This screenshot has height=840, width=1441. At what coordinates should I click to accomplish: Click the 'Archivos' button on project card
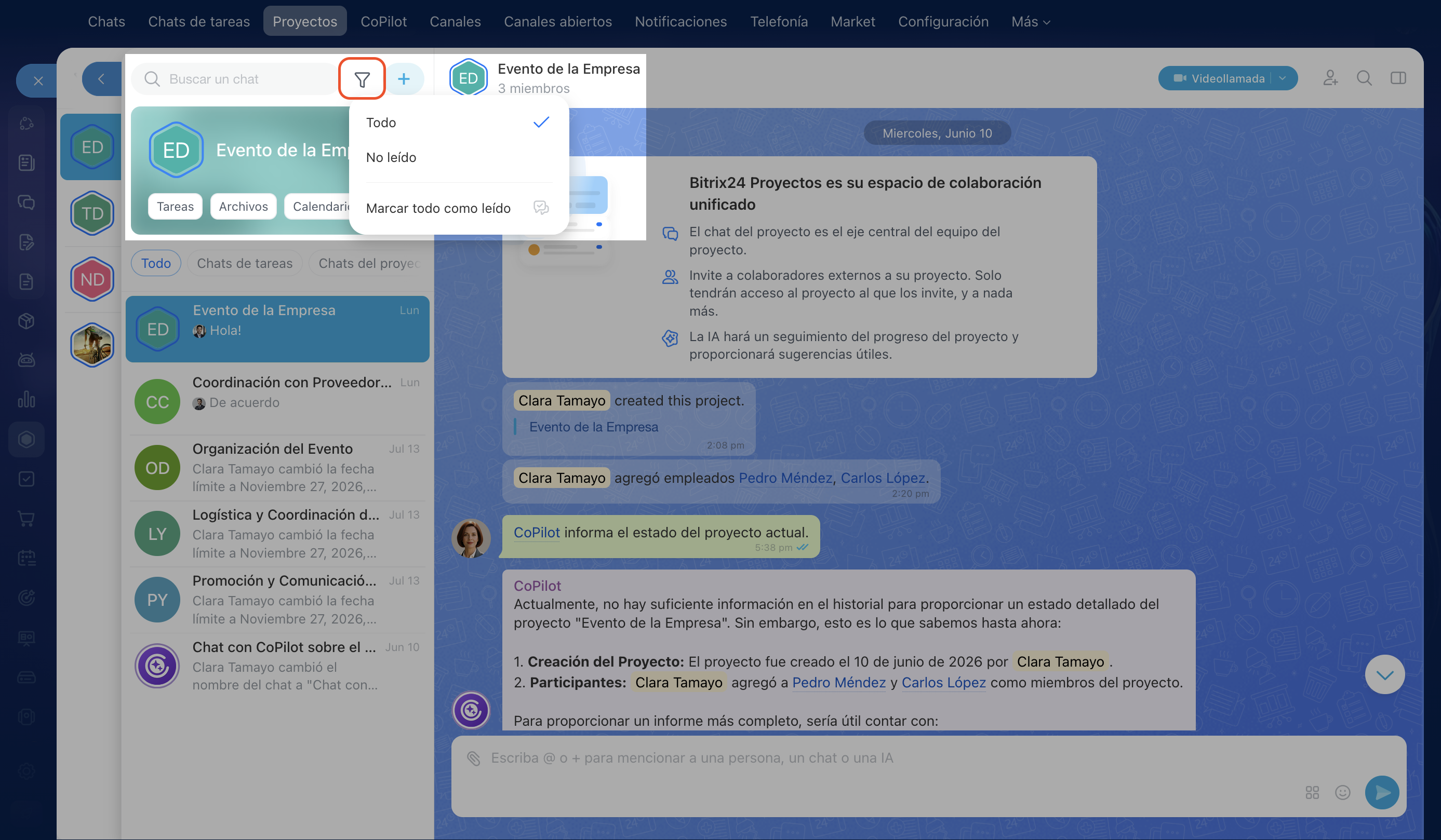tap(243, 206)
